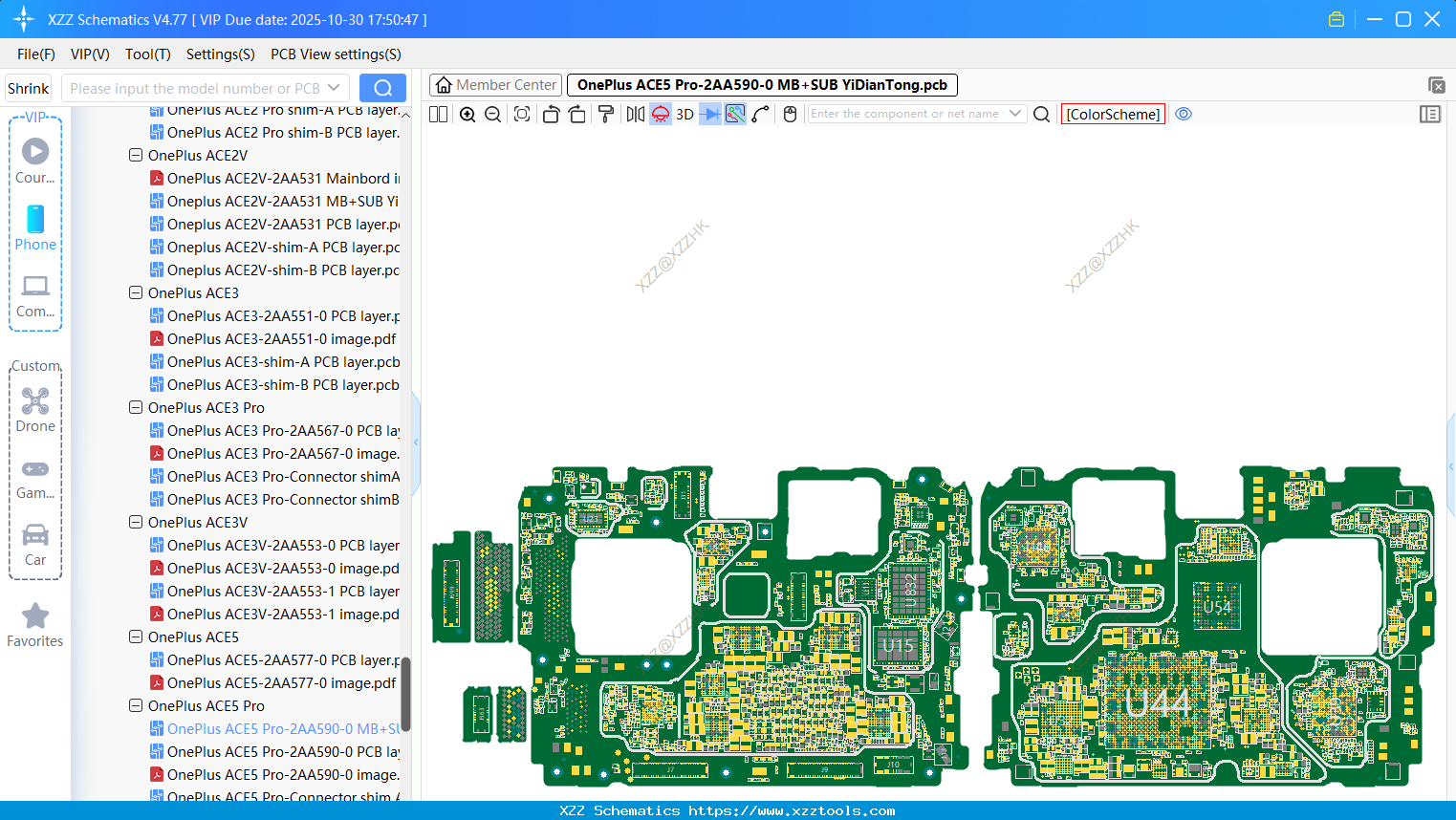Select the paint roller format tool
This screenshot has height=820, width=1456.
[606, 115]
